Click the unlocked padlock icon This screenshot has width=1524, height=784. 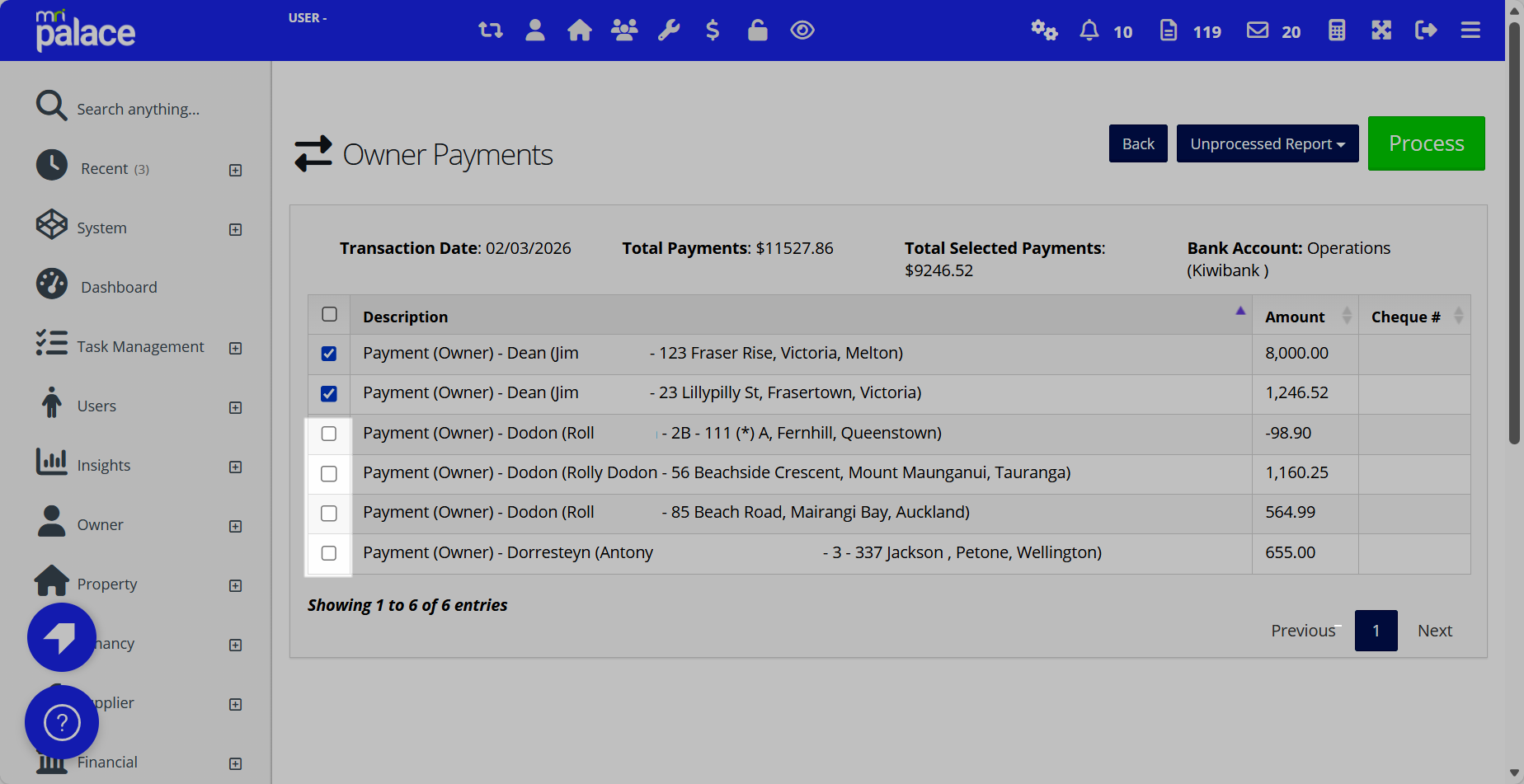[758, 31]
